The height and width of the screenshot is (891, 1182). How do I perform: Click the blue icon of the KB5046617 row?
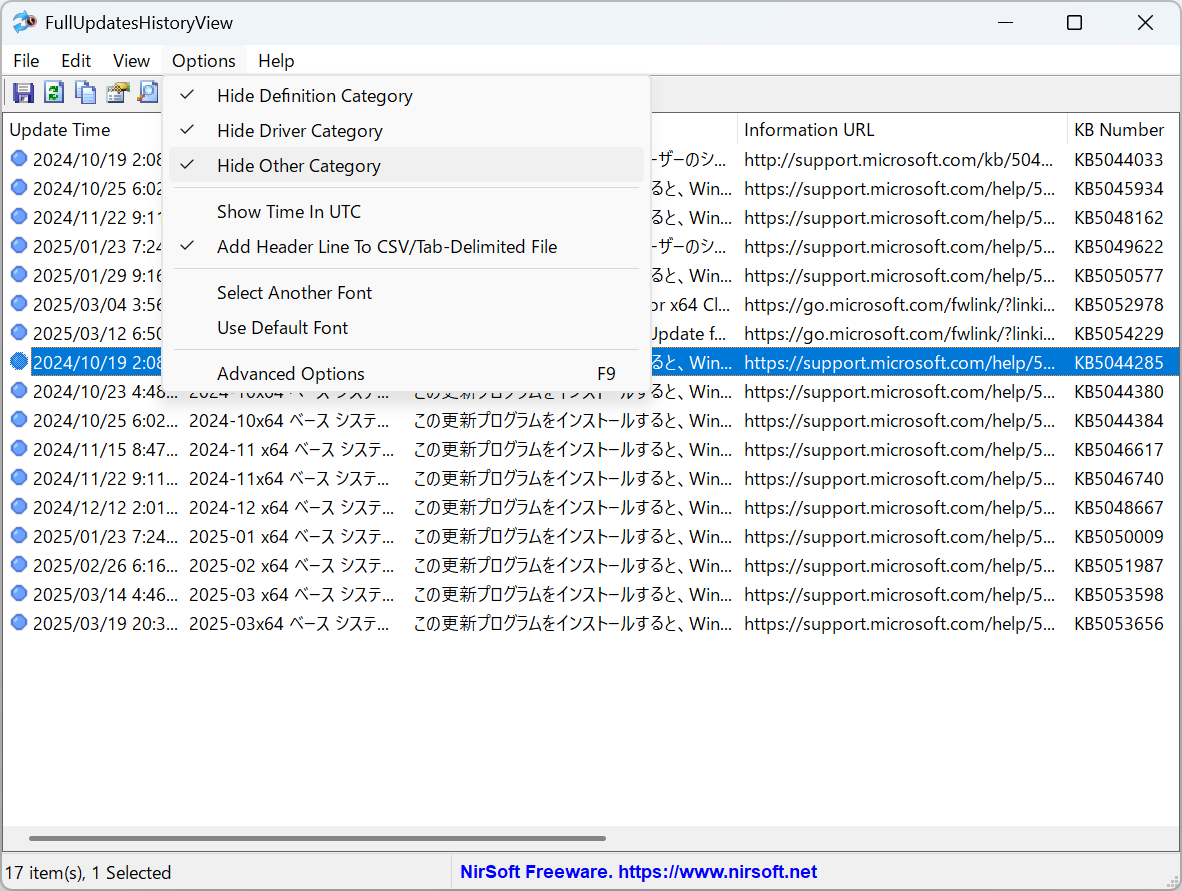tap(19, 449)
